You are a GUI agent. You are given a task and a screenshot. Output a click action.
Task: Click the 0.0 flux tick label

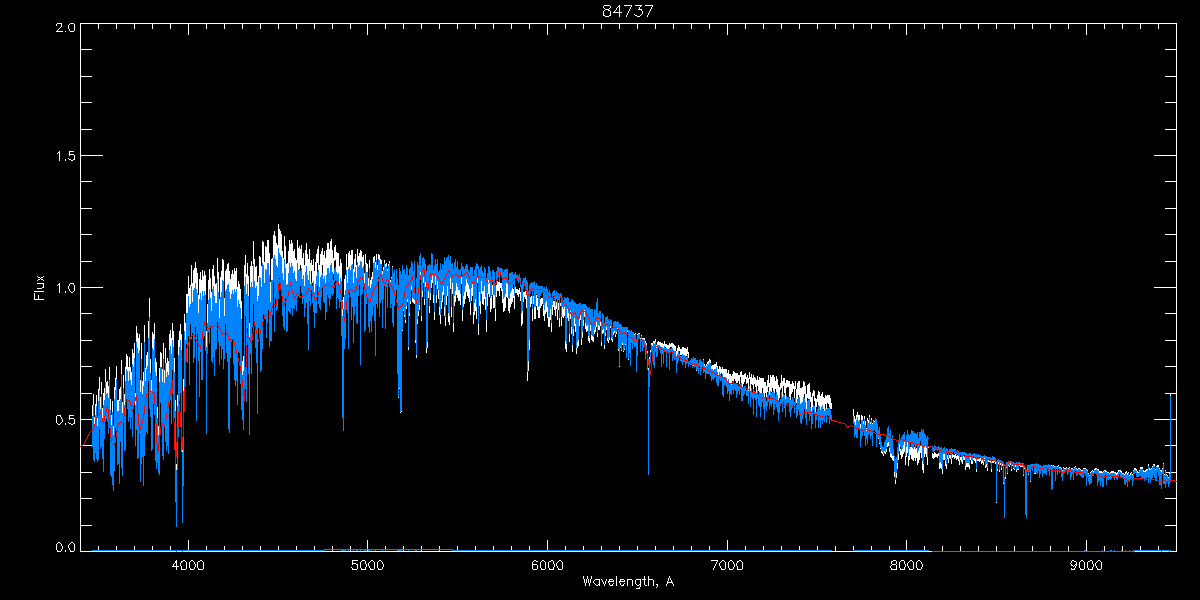(65, 548)
